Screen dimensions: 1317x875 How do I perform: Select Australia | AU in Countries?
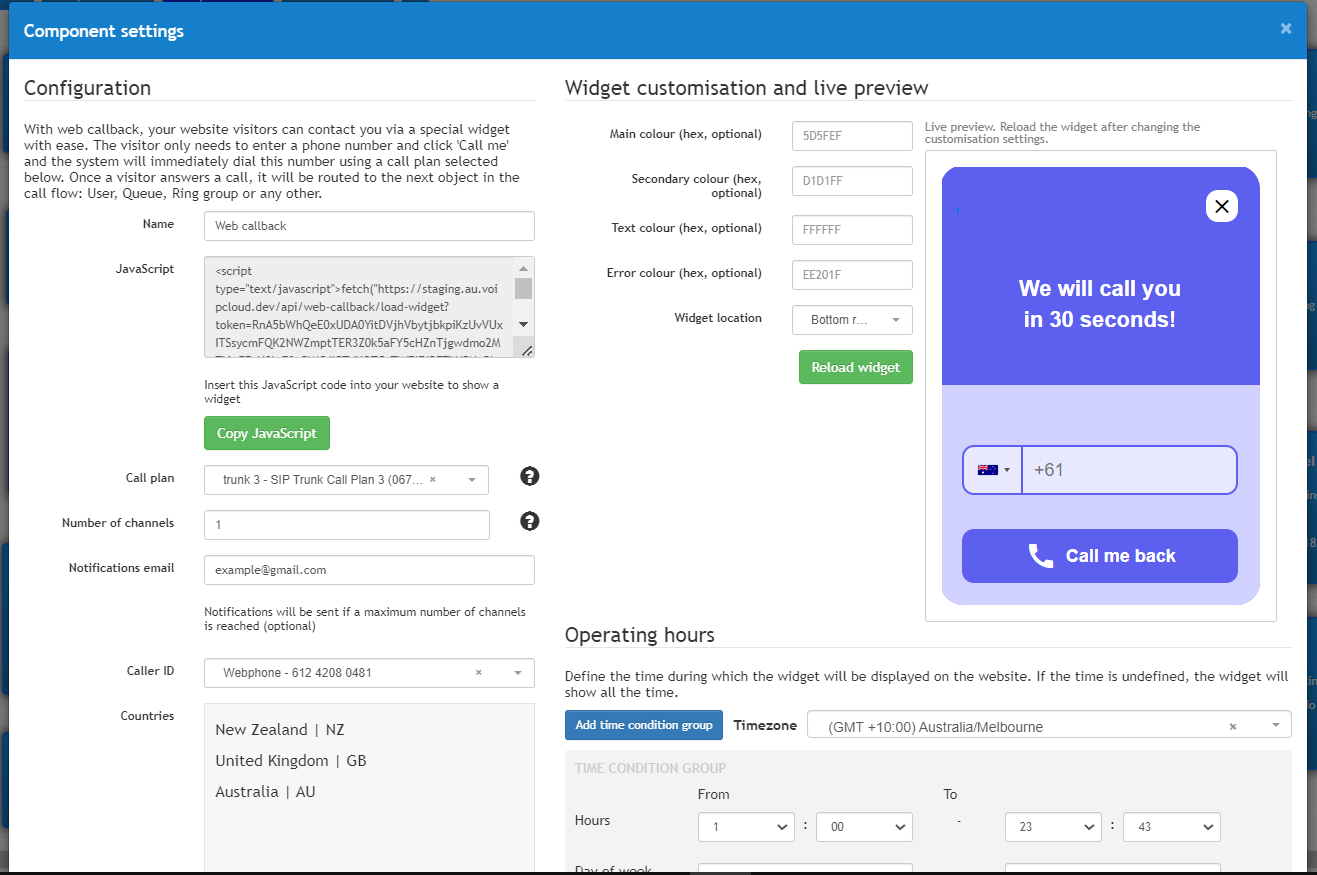point(265,792)
